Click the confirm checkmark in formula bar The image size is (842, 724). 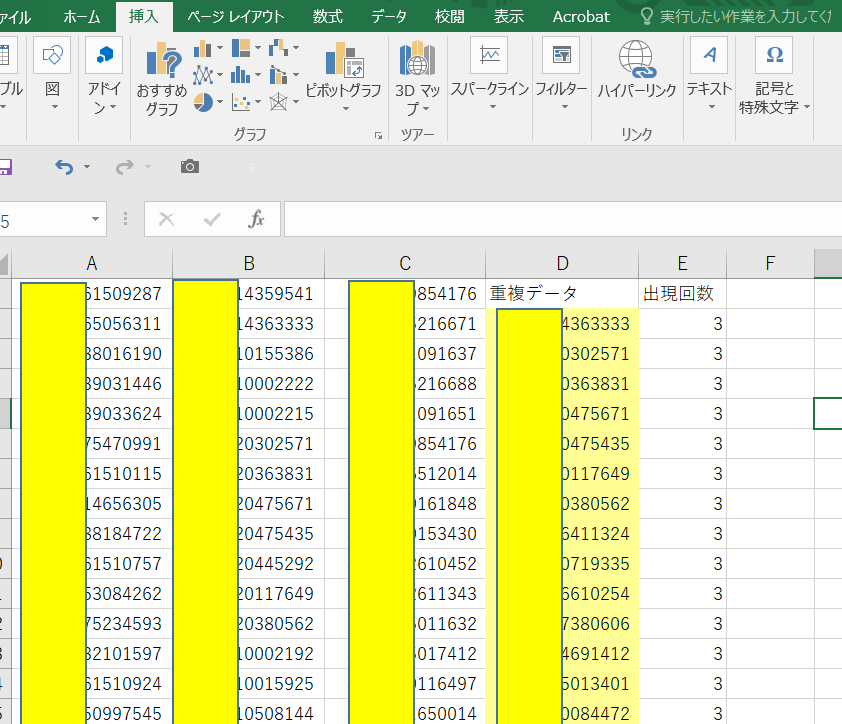pyautogui.click(x=212, y=219)
